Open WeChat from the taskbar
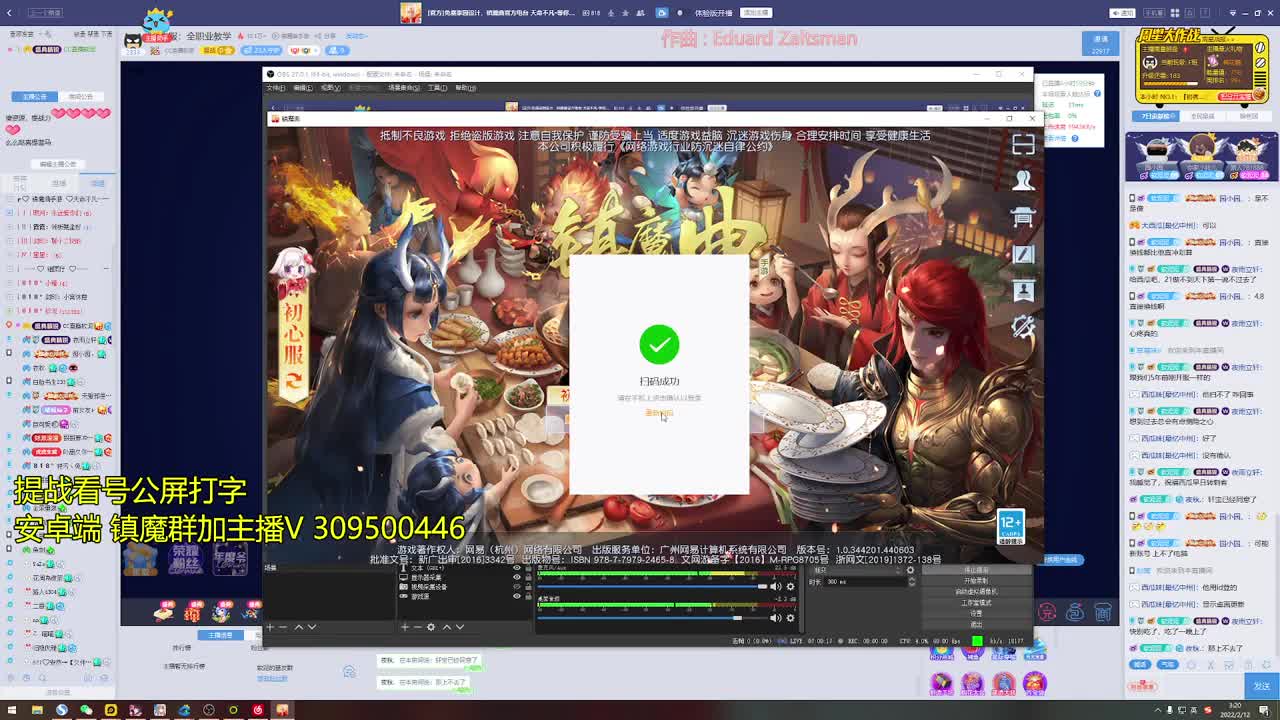 click(x=85, y=710)
